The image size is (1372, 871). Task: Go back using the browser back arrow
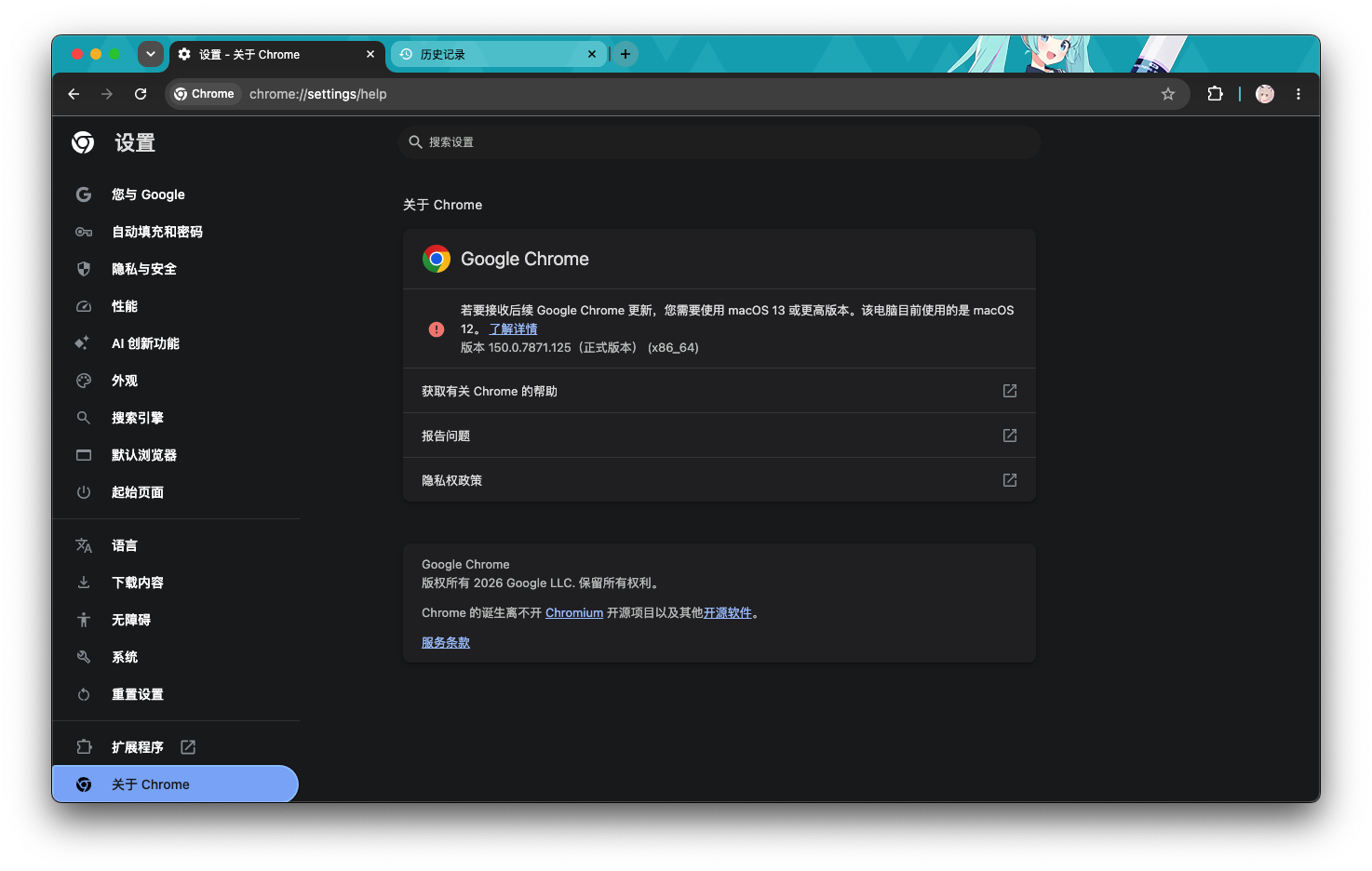pyautogui.click(x=74, y=94)
